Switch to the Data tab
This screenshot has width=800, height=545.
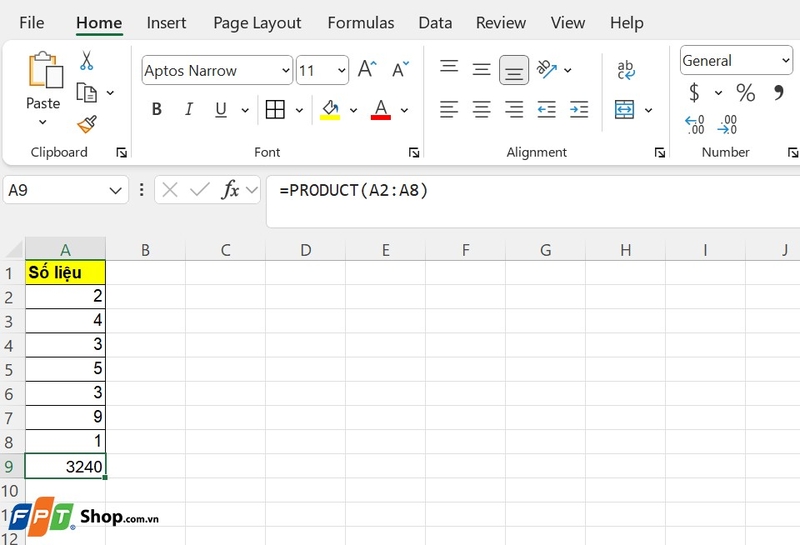435,23
